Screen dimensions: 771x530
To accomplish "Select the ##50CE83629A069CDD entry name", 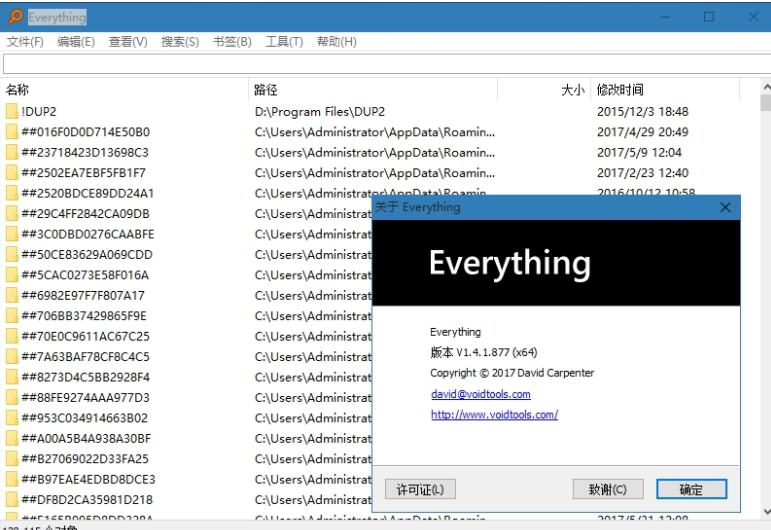I will [x=87, y=254].
